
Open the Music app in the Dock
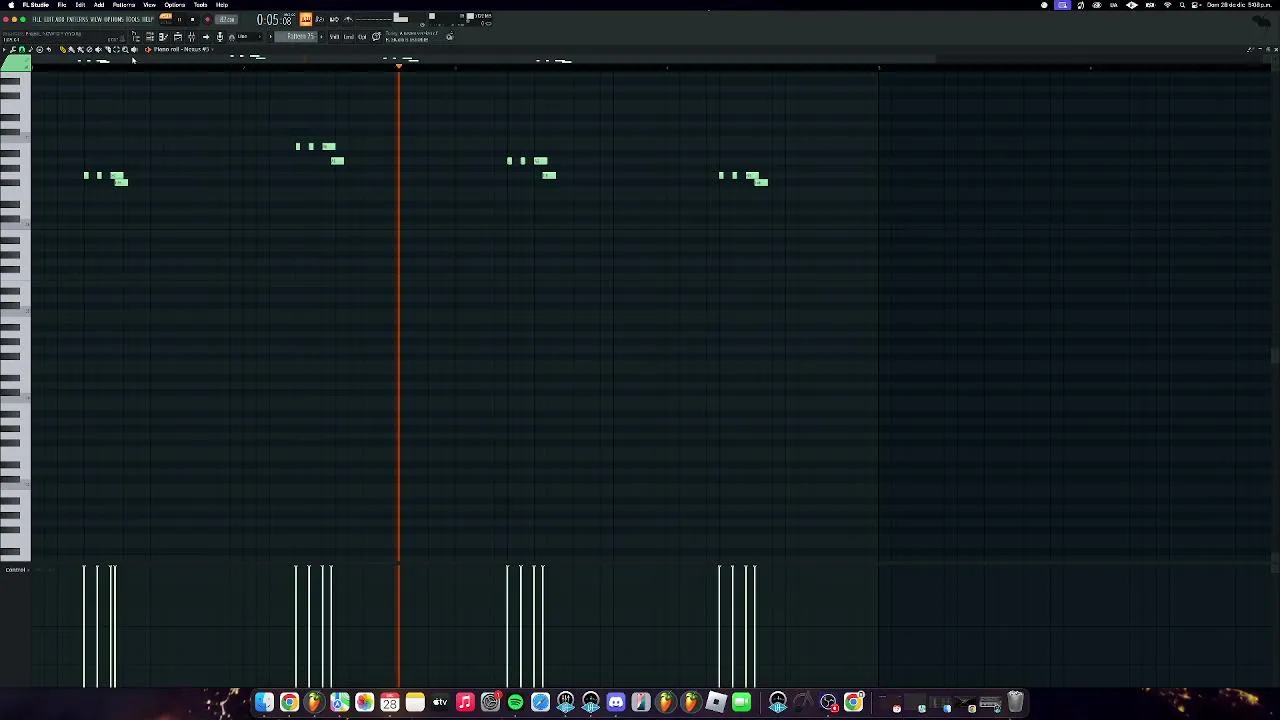[x=465, y=703]
